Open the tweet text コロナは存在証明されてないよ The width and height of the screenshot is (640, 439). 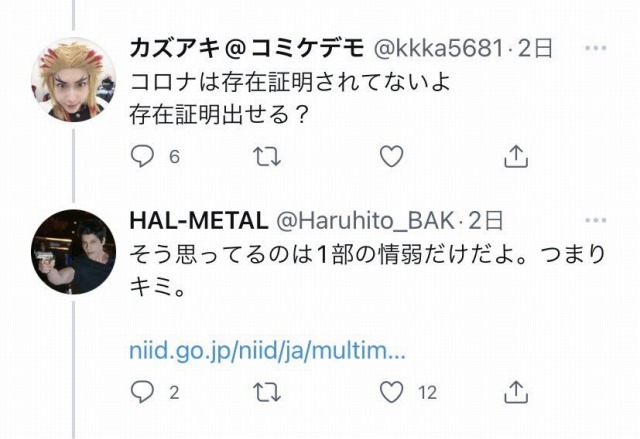[x=290, y=82]
